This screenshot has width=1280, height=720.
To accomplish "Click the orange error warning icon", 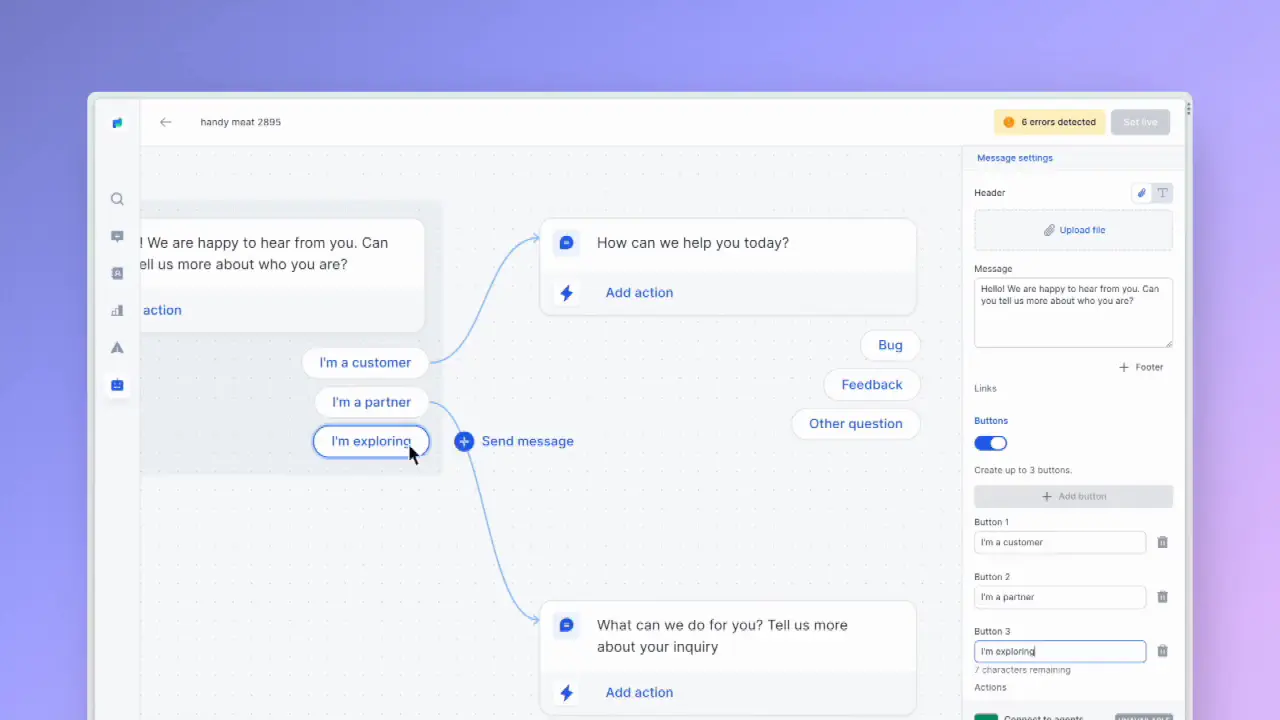I will (x=1007, y=122).
